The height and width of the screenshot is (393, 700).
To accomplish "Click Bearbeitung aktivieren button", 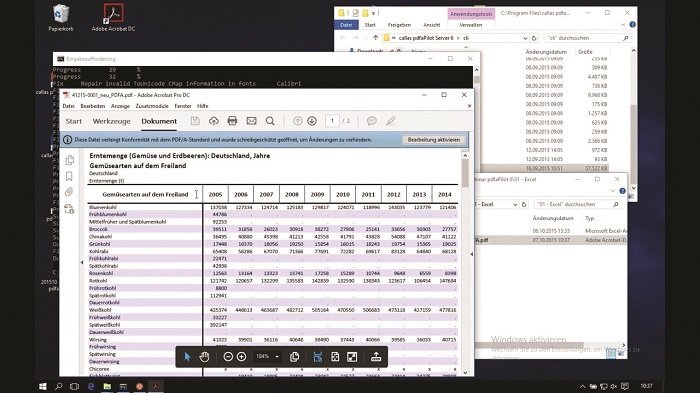I will (x=433, y=140).
